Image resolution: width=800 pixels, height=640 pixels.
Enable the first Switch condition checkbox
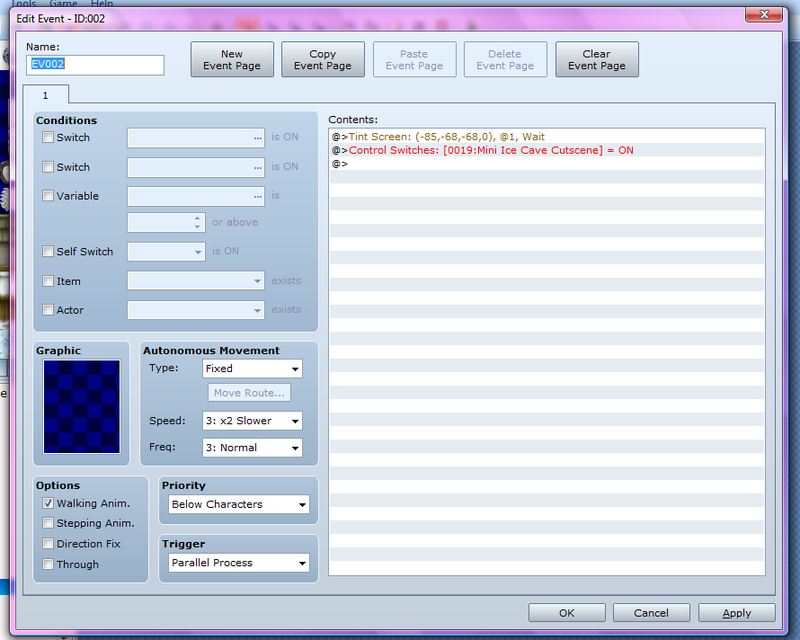click(x=48, y=137)
